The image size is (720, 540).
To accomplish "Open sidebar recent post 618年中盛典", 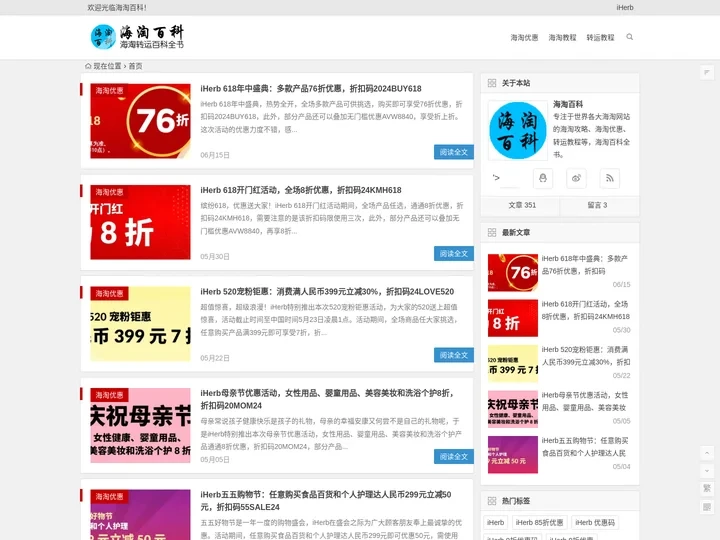I will pos(585,265).
